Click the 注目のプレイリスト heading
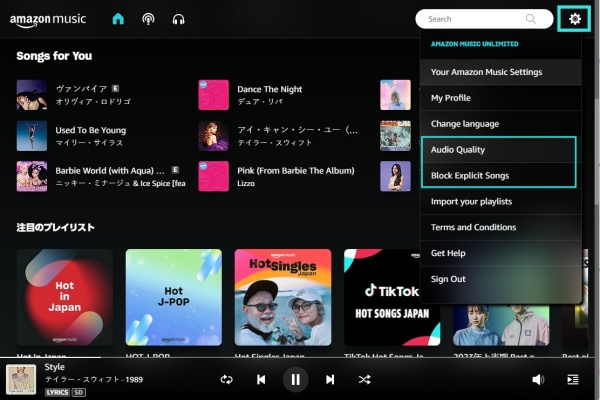 coord(55,227)
